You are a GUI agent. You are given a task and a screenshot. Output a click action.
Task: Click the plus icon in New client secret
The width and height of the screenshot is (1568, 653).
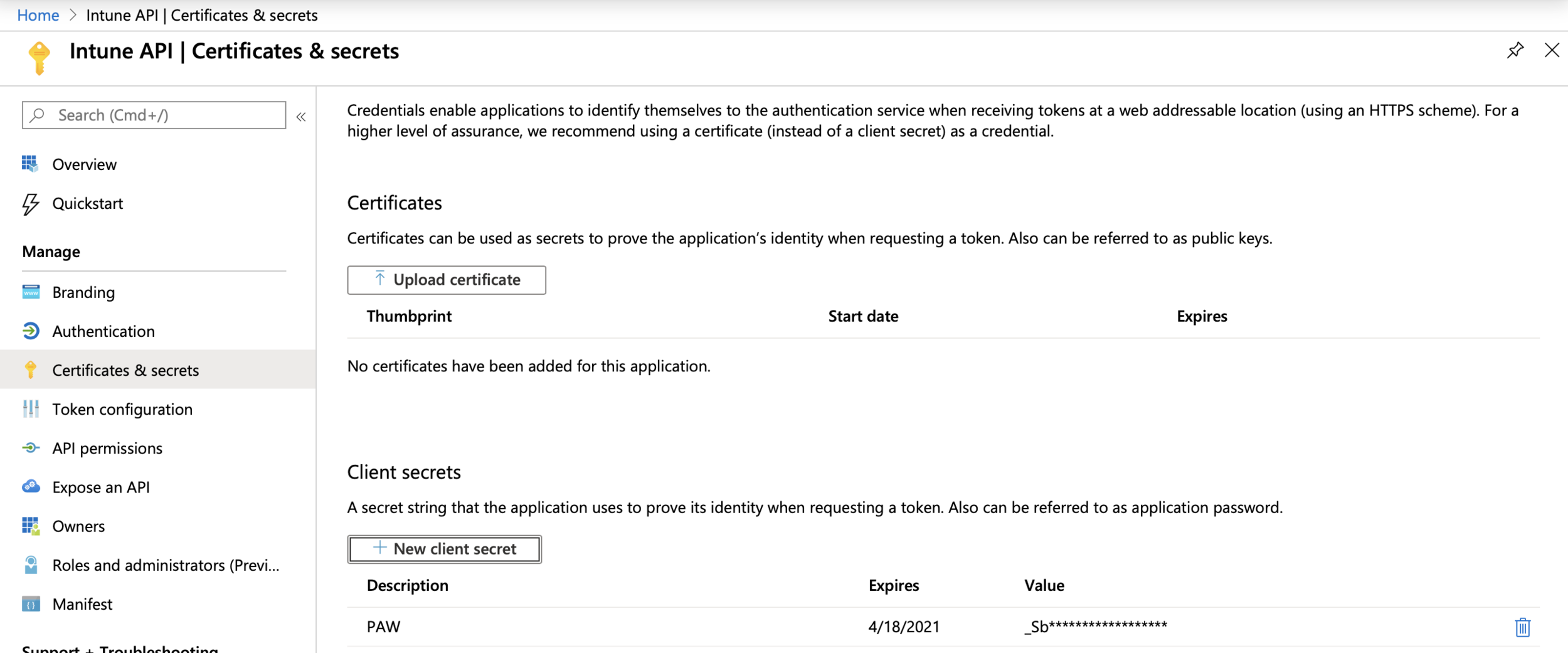pos(379,548)
